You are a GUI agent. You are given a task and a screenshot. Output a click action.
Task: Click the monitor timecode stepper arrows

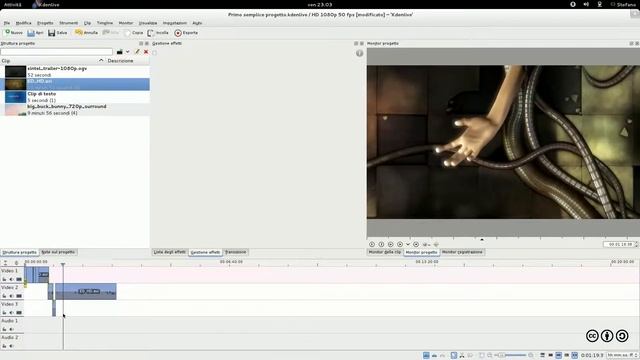[x=636, y=244]
